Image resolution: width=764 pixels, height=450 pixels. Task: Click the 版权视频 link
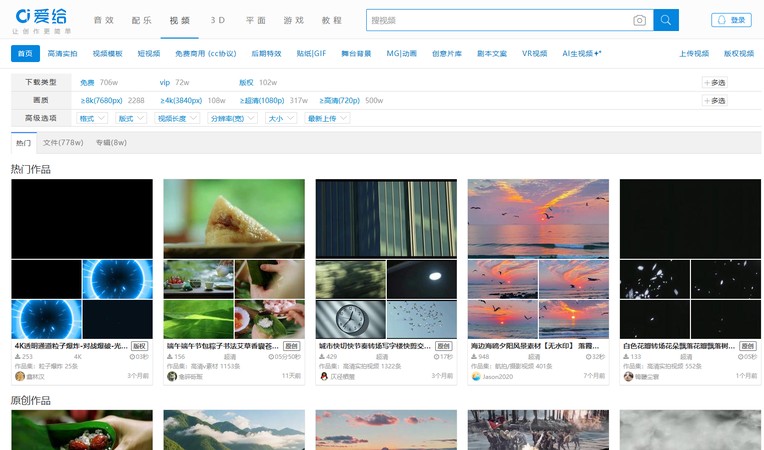[x=739, y=54]
